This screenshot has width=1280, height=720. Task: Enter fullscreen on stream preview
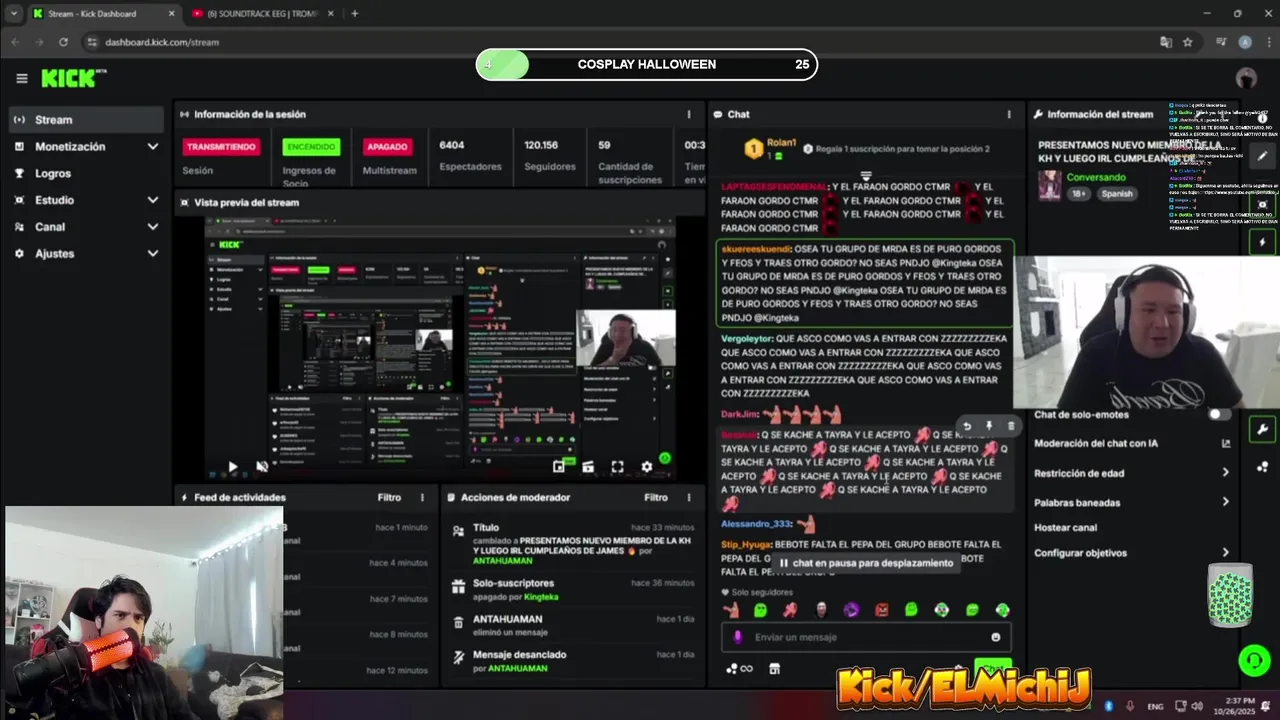pos(617,466)
